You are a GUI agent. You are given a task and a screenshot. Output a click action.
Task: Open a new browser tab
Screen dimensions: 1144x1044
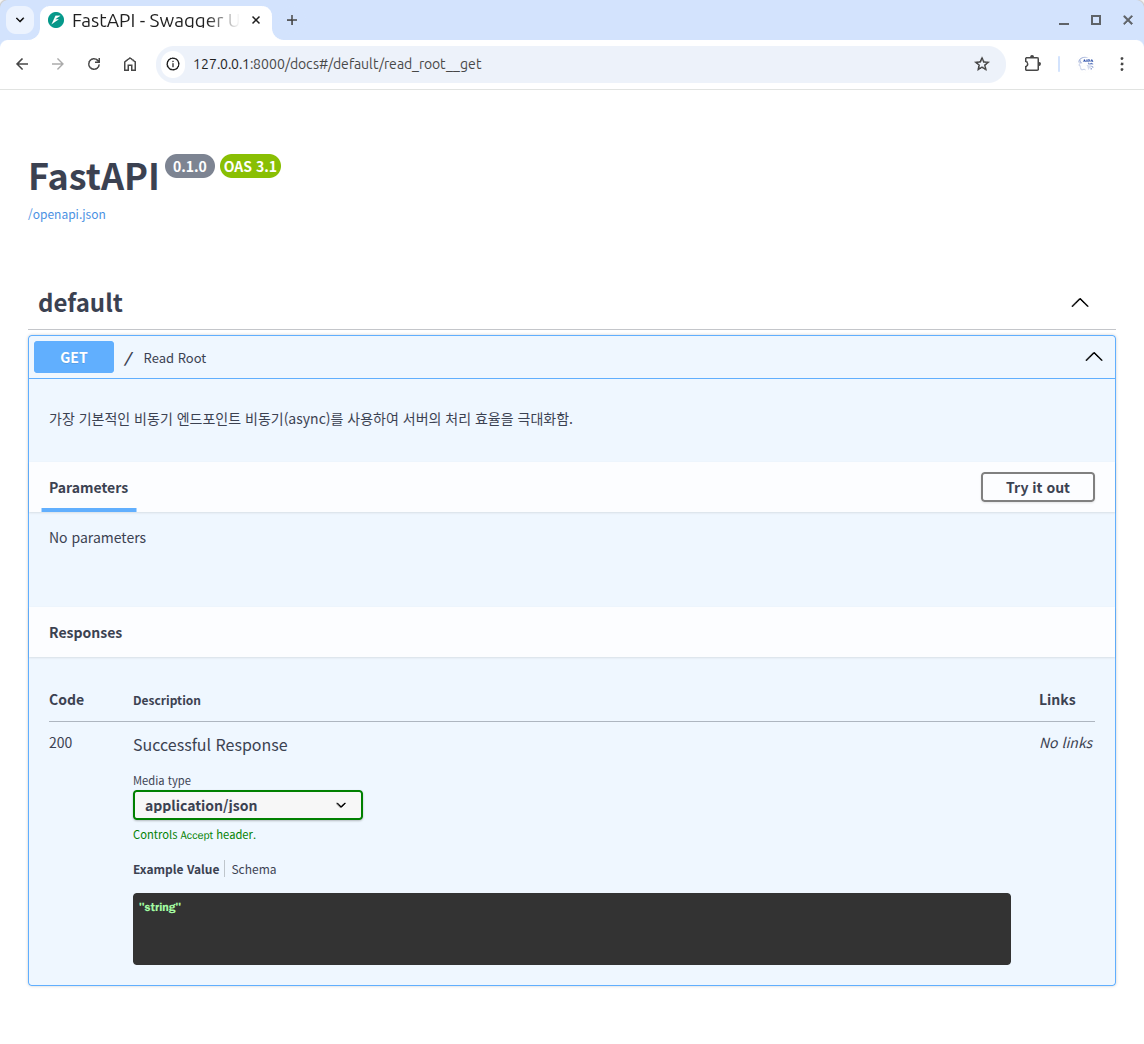point(292,20)
